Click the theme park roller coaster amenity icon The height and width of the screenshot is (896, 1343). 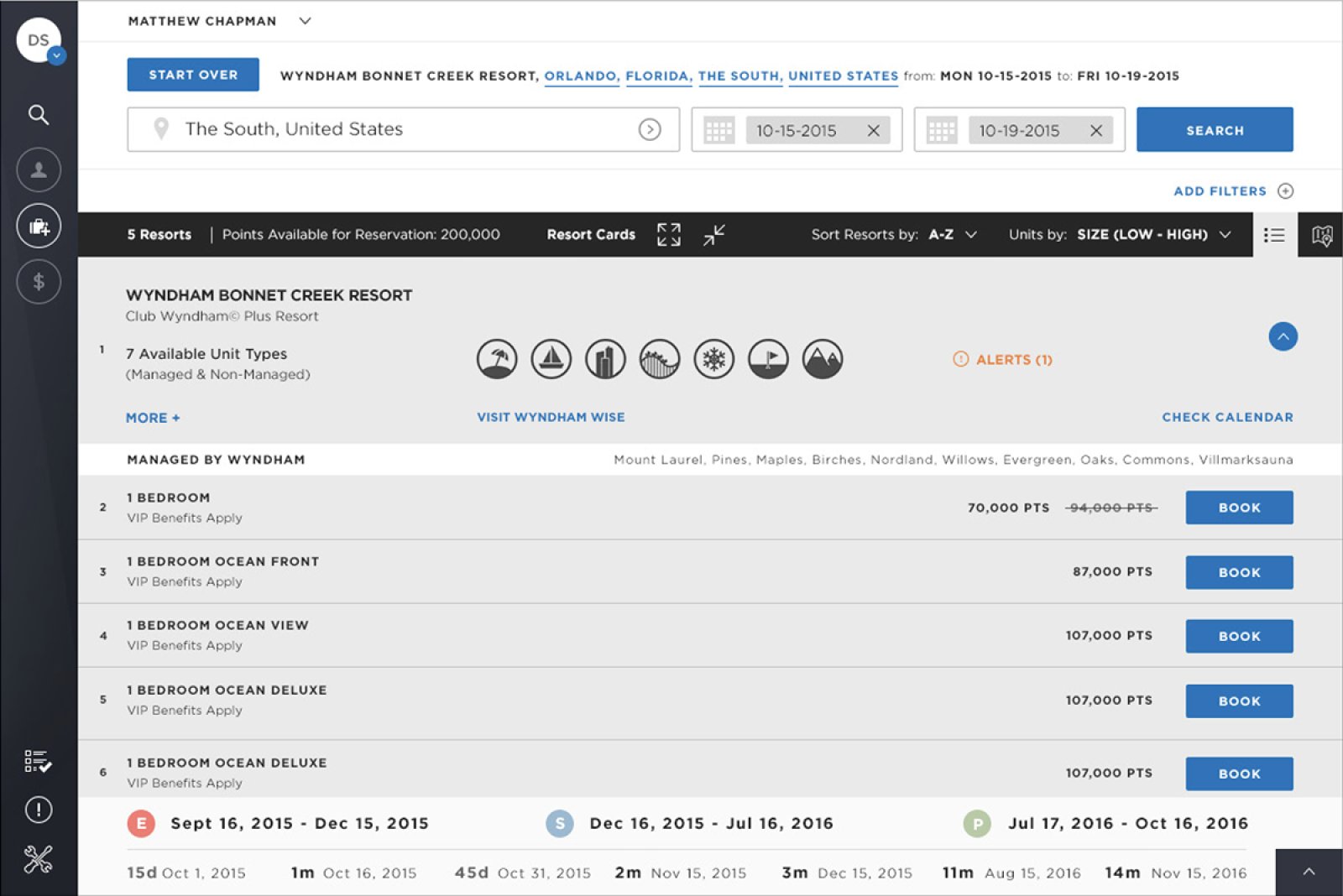[659, 359]
